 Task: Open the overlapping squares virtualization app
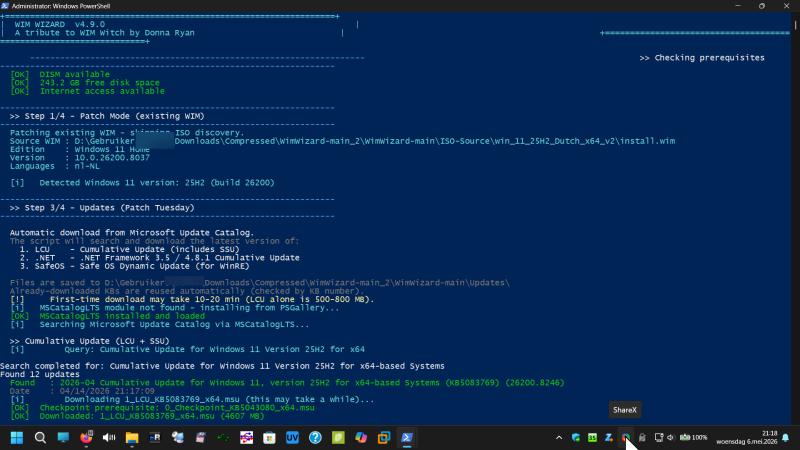coord(384,438)
